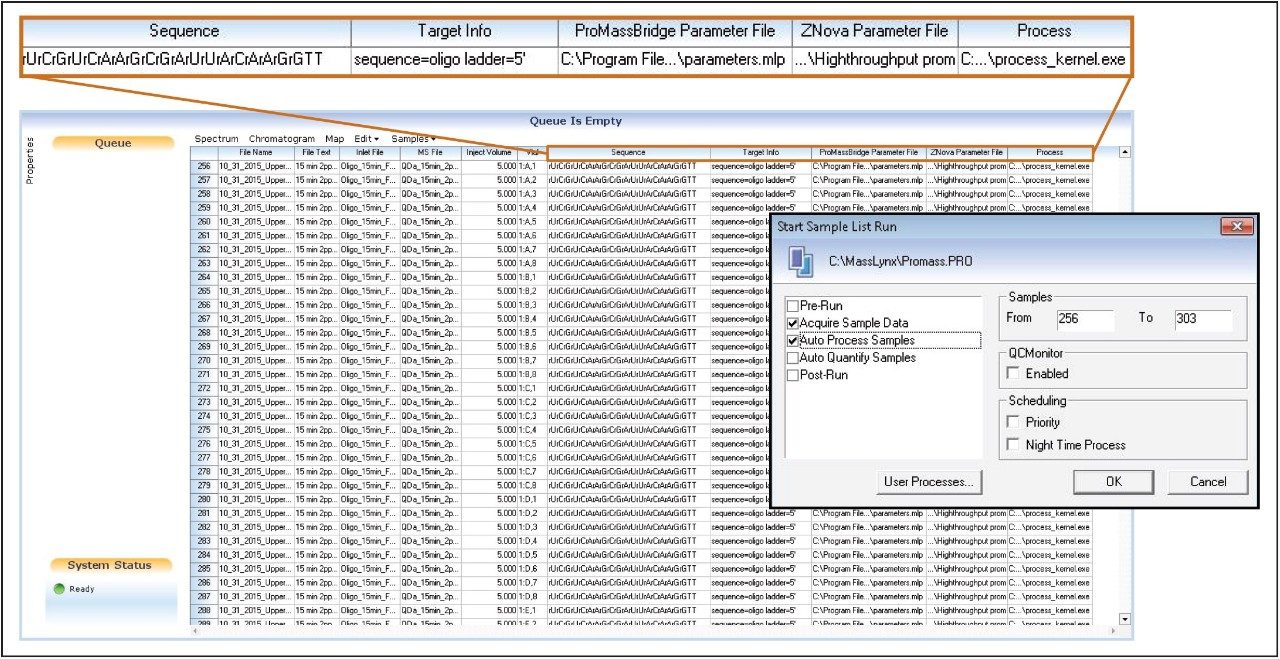
Task: Click vial cell 1:A,5
Action: pos(530,221)
